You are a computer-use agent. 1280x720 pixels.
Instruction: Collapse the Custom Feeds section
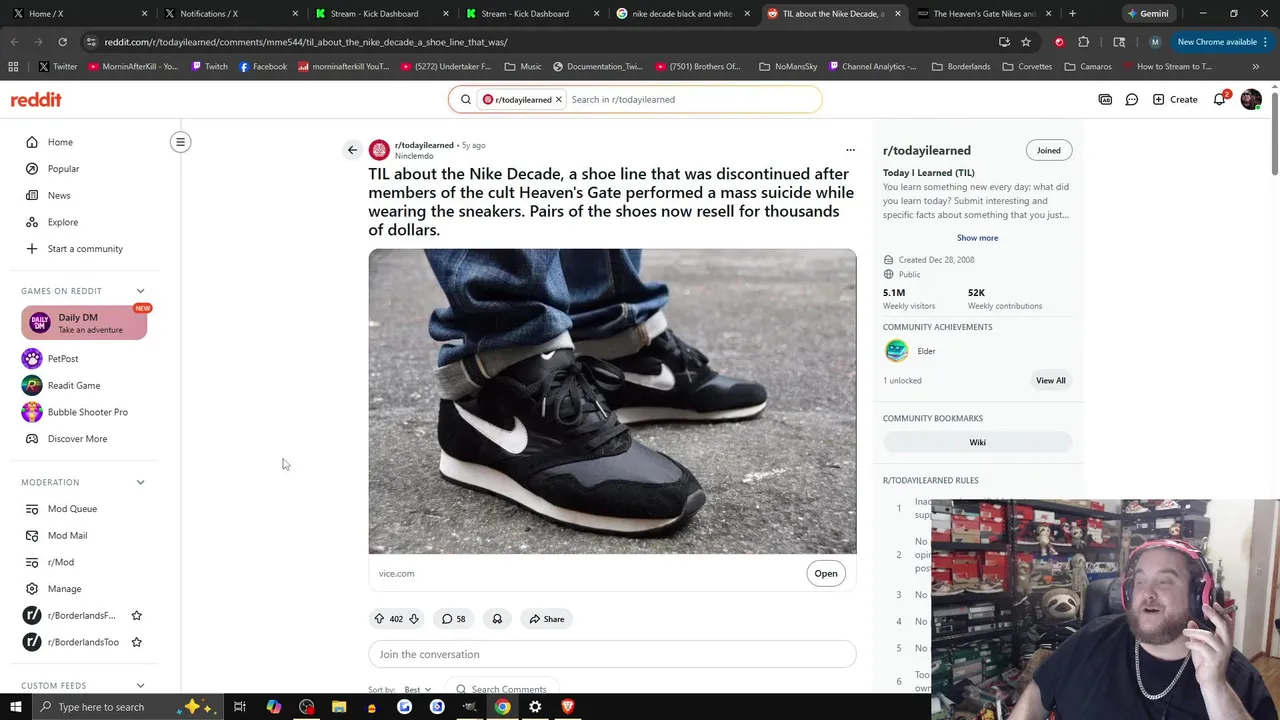(140, 686)
